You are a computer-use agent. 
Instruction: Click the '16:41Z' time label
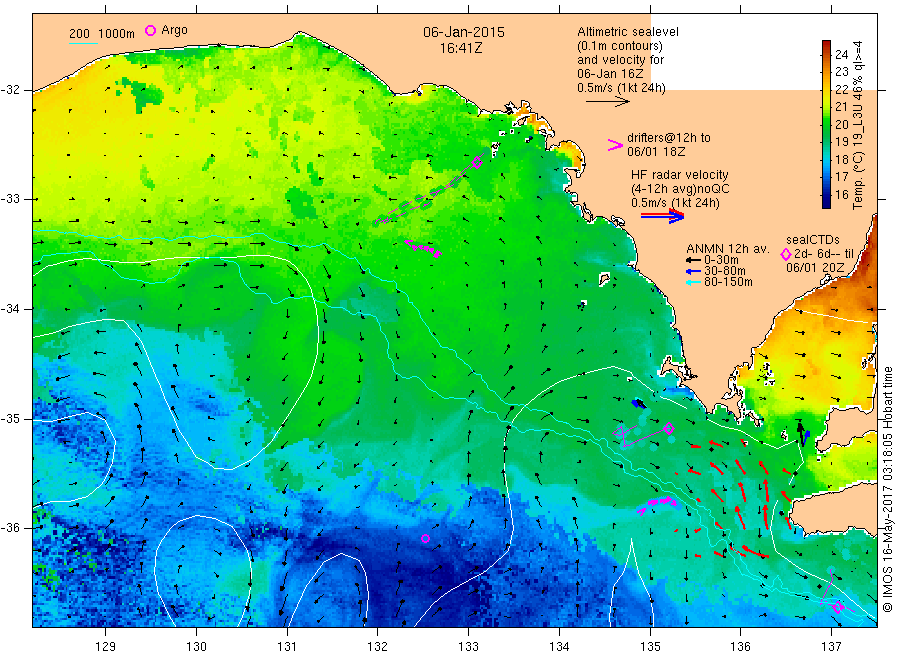[x=461, y=48]
